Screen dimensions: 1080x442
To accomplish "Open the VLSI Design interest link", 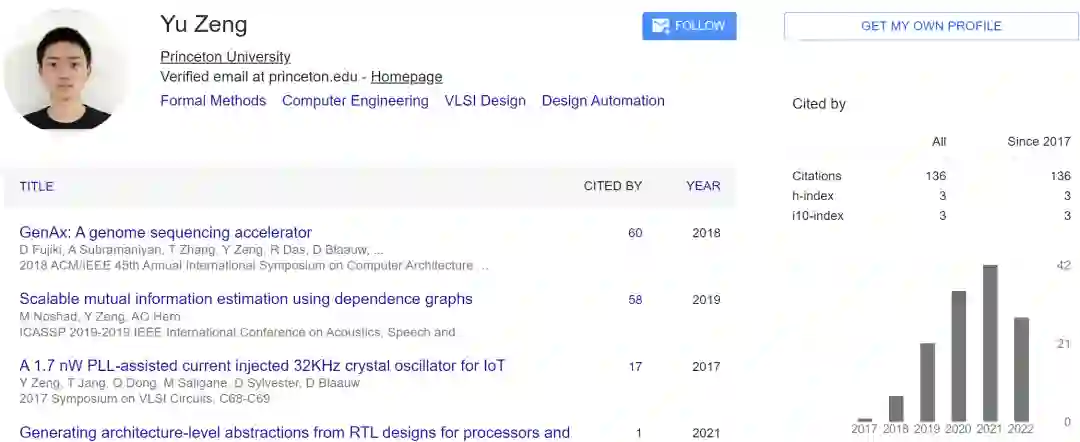I will pyautogui.click(x=485, y=101).
